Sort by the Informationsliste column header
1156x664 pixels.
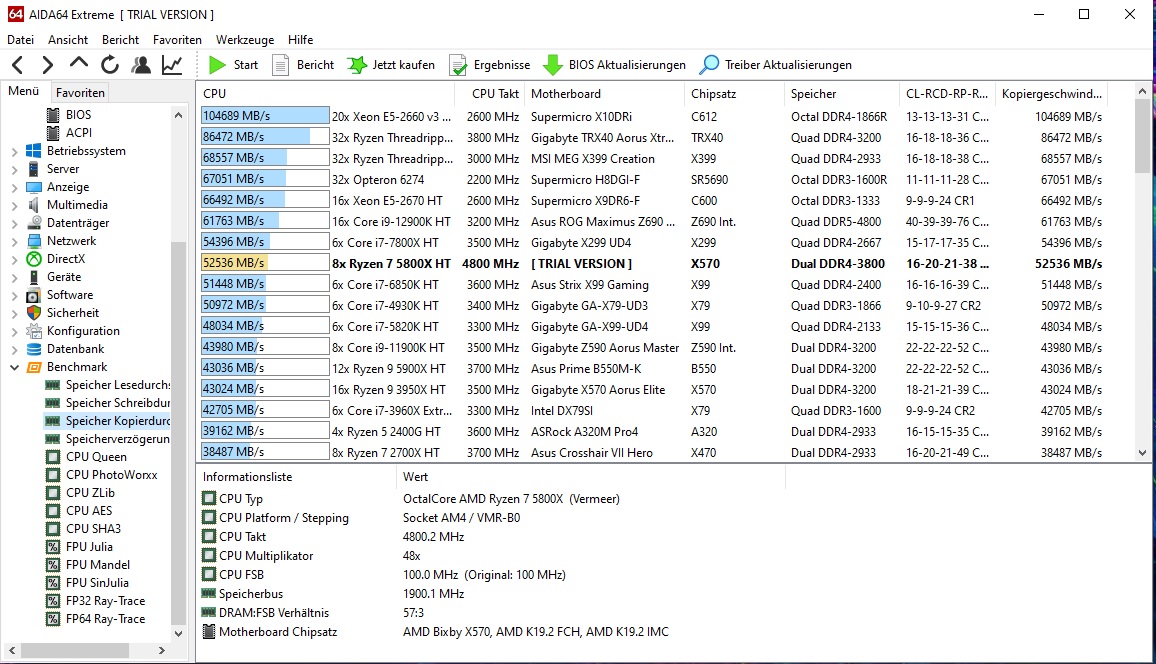[296, 477]
